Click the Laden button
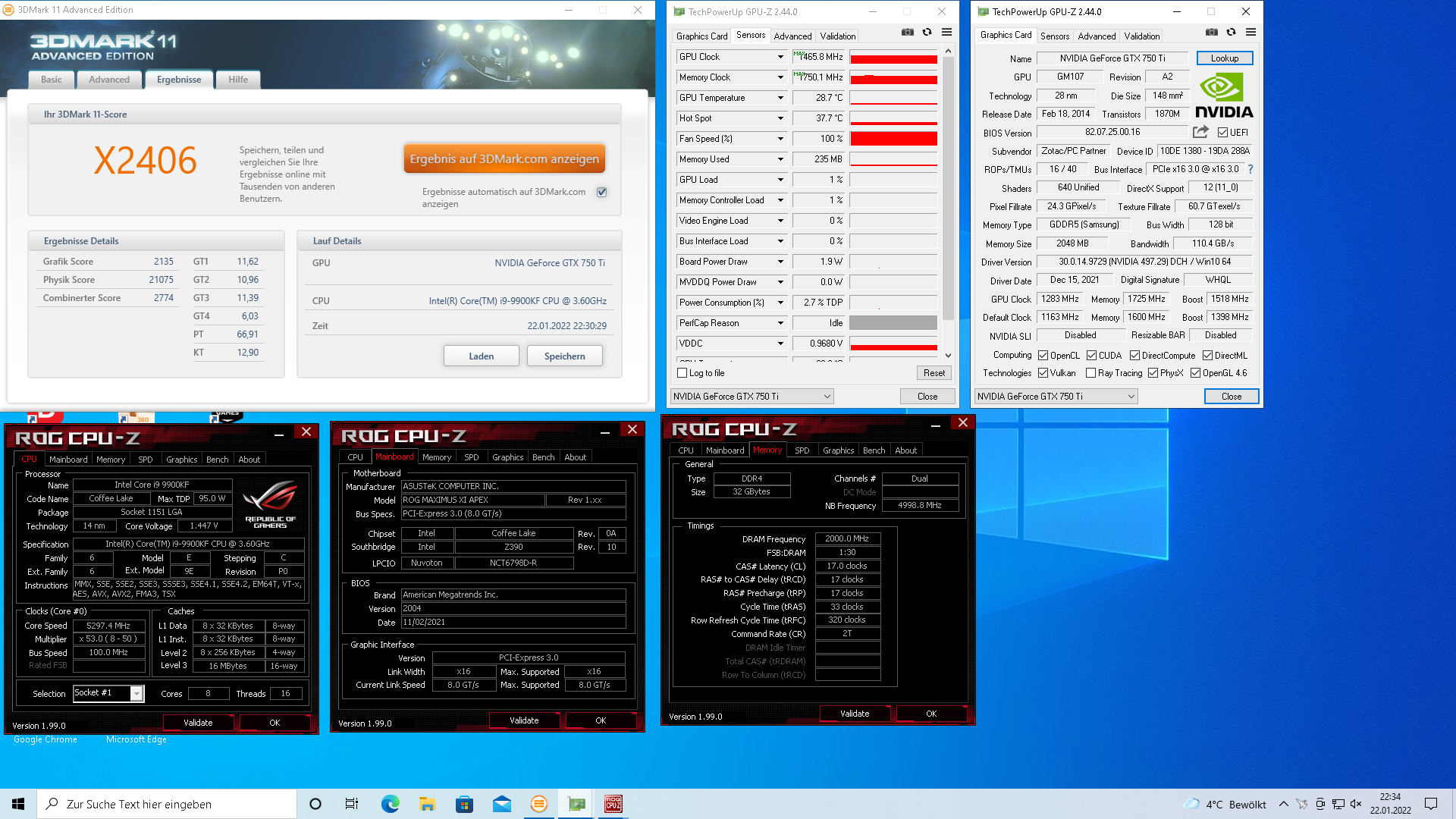The width and height of the screenshot is (1456, 819). (x=482, y=356)
